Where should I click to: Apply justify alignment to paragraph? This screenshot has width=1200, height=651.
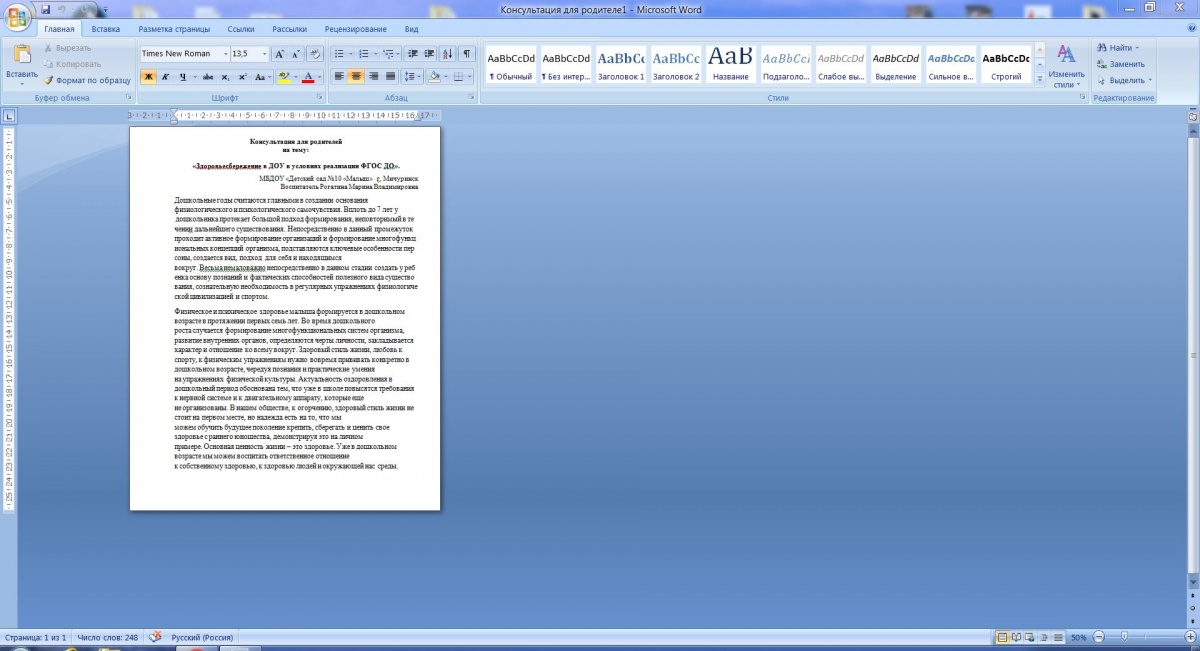click(391, 76)
